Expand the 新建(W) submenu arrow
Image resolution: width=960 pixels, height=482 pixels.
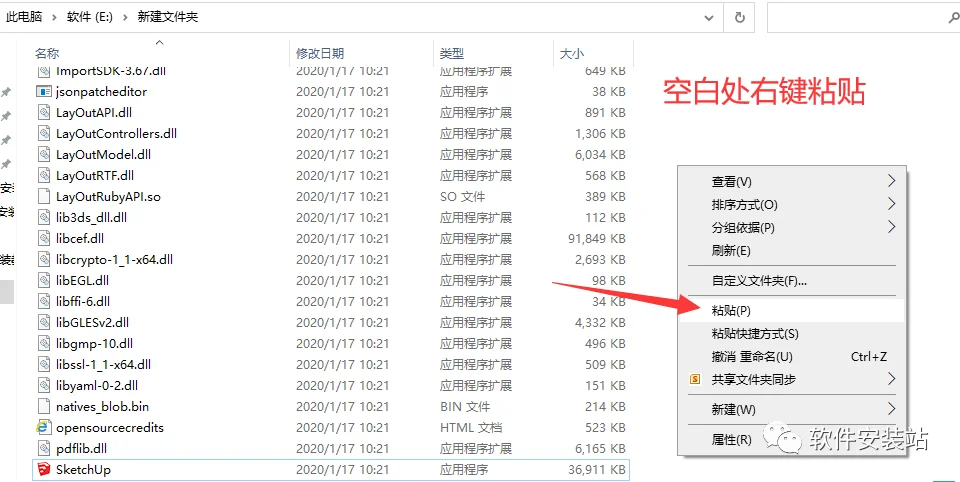click(891, 409)
